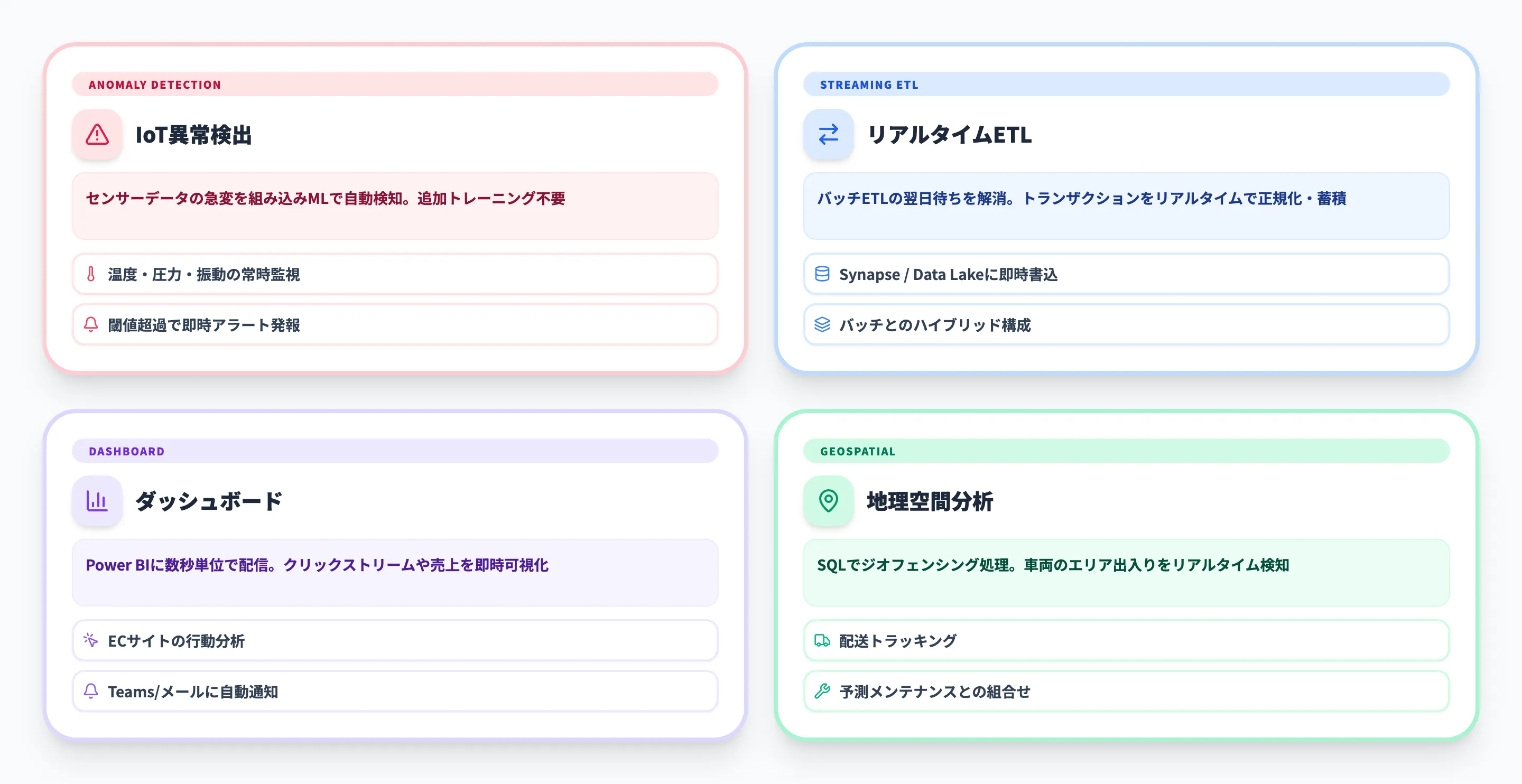Image resolution: width=1522 pixels, height=784 pixels.
Task: Open the Synapse / Data Lakeに即時書込 item
Action: [x=1126, y=274]
